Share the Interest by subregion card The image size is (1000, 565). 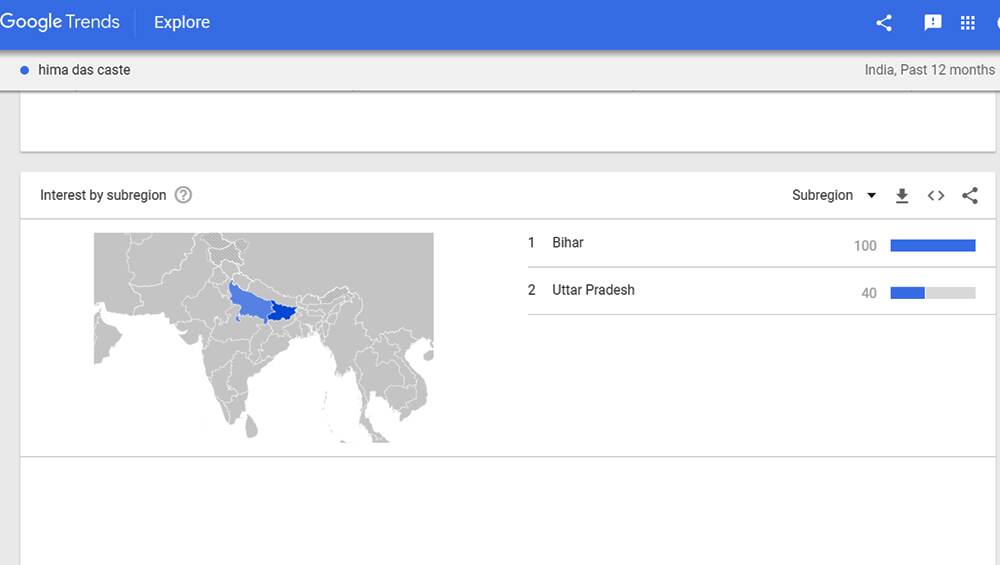970,195
